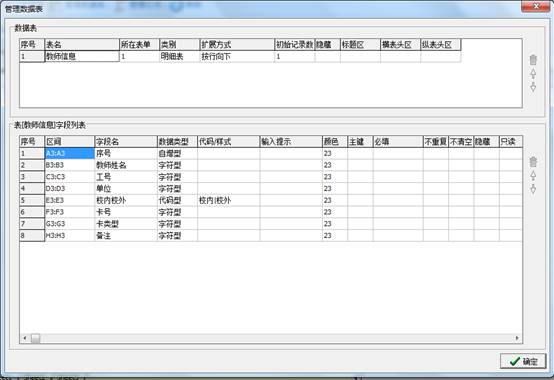The height and width of the screenshot is (380, 554).
Task: Click the 纵表头区 column header
Action: point(441,44)
